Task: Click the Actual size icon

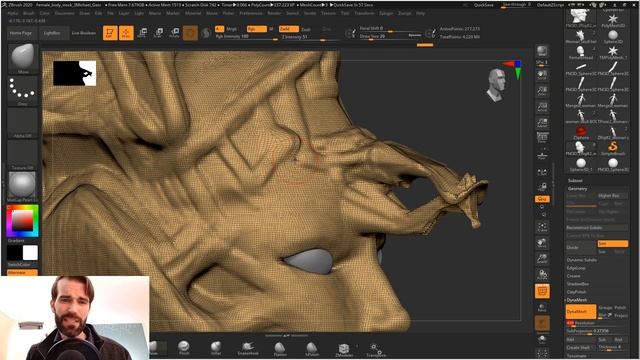Action: coord(542,107)
